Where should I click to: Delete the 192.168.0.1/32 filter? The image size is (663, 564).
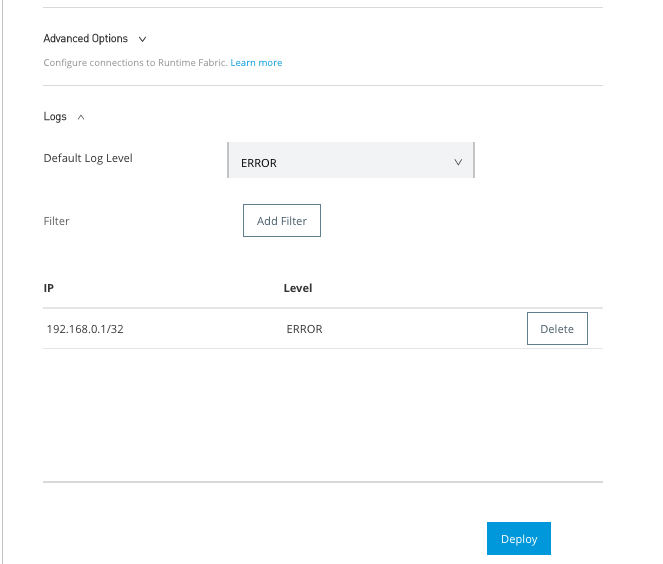[557, 329]
